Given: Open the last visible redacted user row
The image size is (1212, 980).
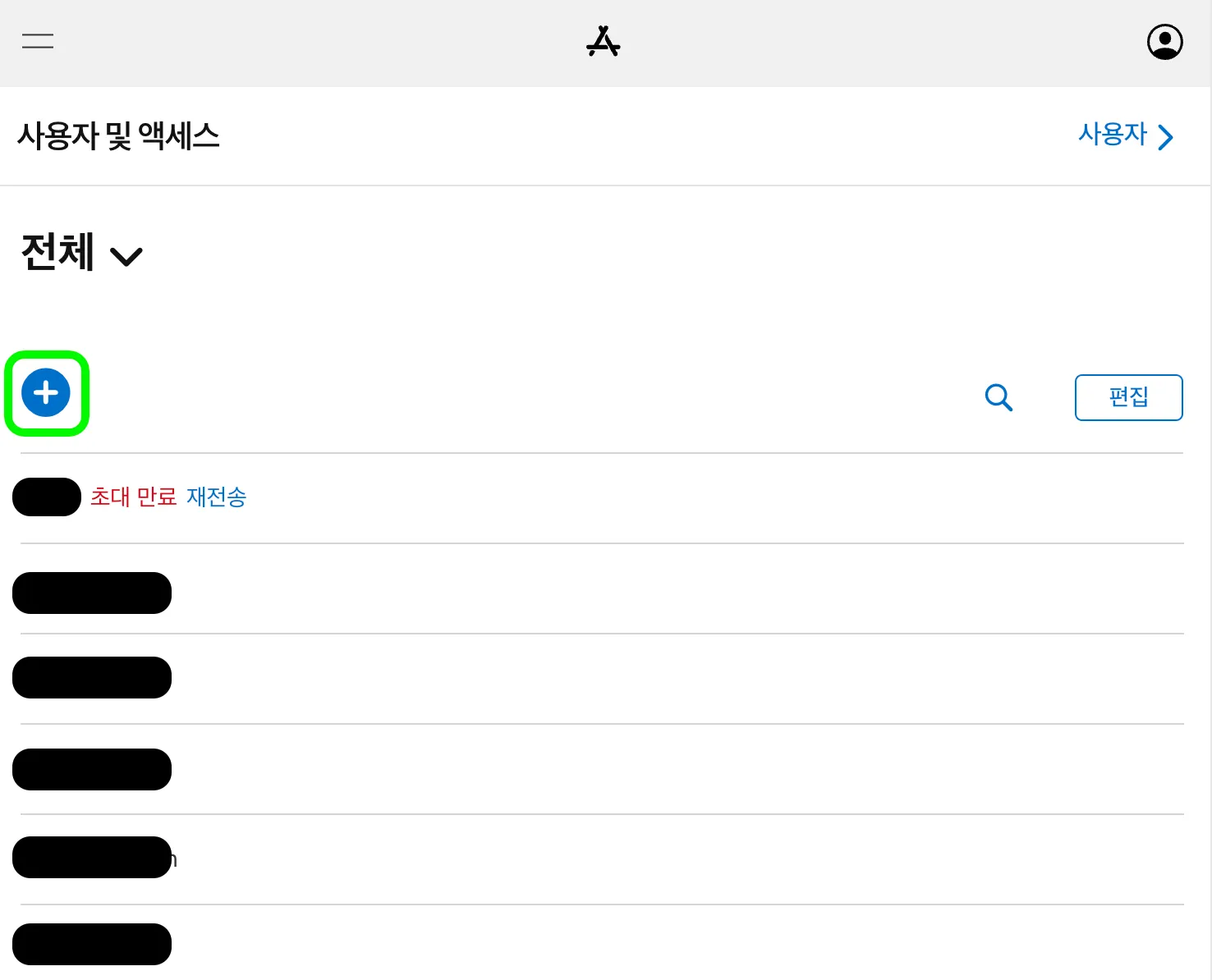Looking at the screenshot, I should click(92, 945).
